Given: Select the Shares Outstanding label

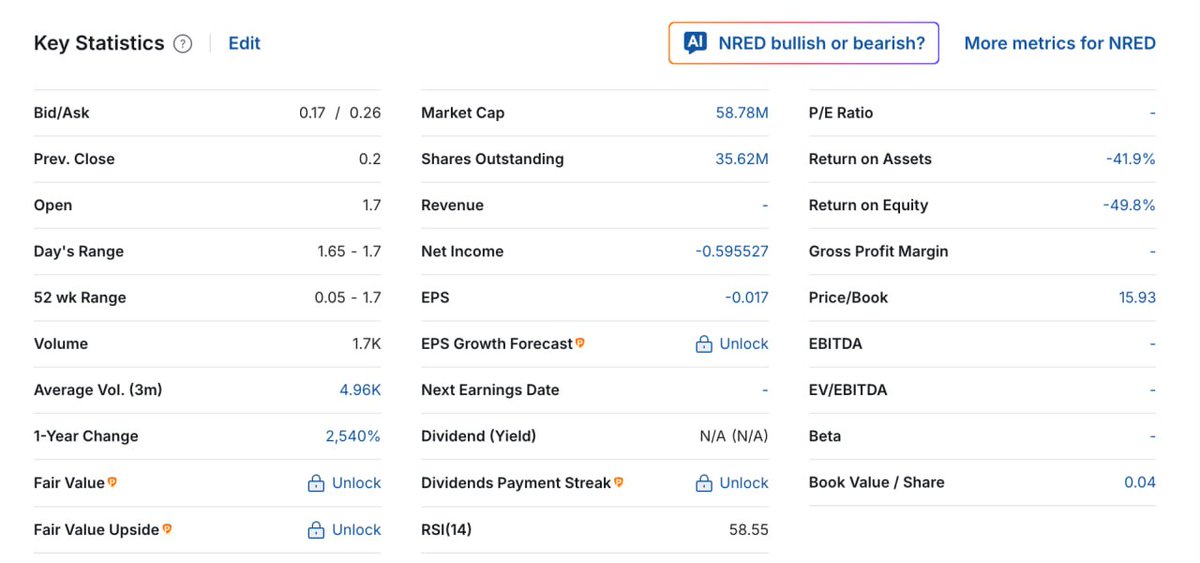Looking at the screenshot, I should [x=492, y=159].
